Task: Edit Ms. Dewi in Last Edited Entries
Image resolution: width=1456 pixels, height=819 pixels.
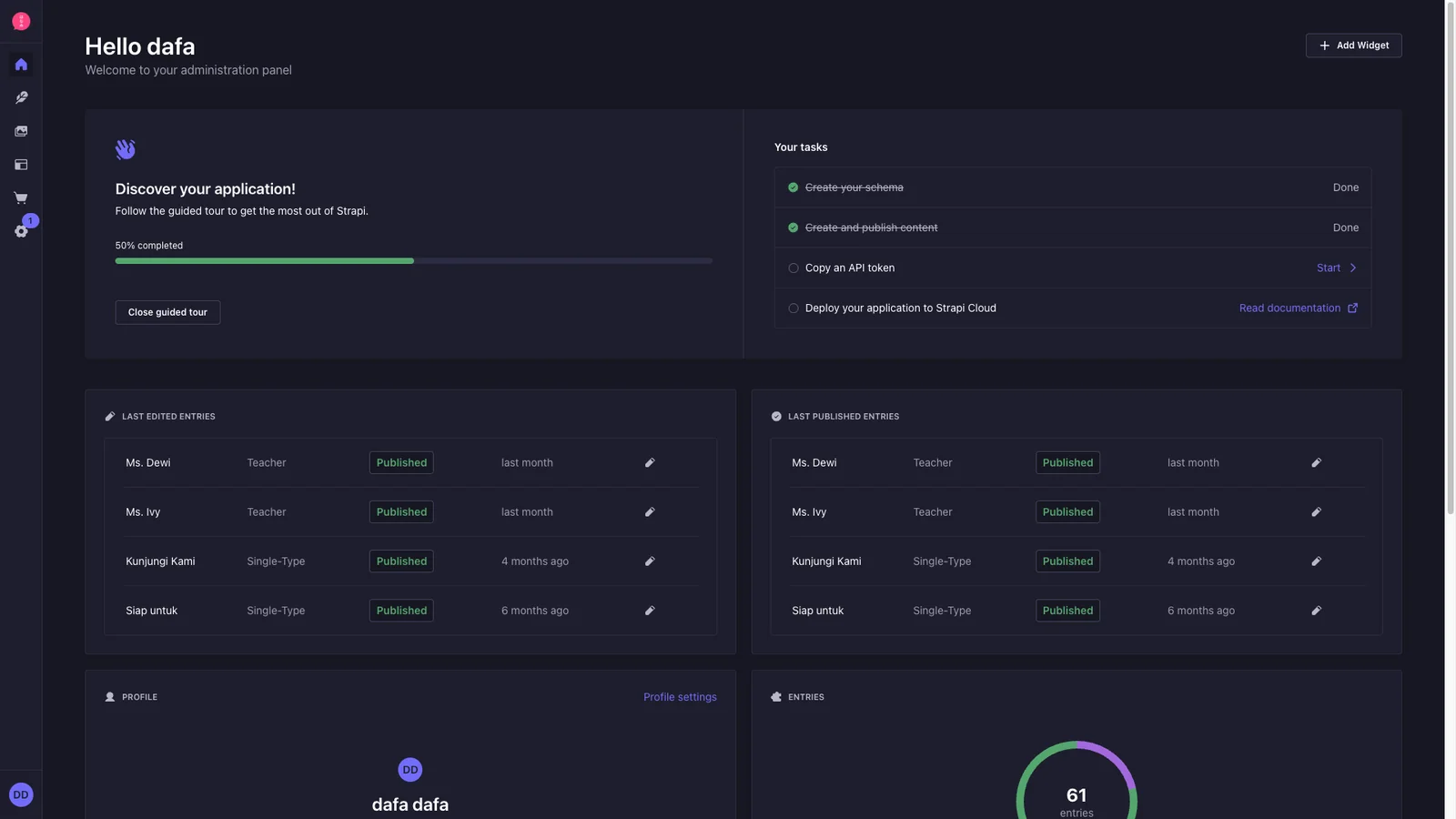Action: (x=650, y=462)
